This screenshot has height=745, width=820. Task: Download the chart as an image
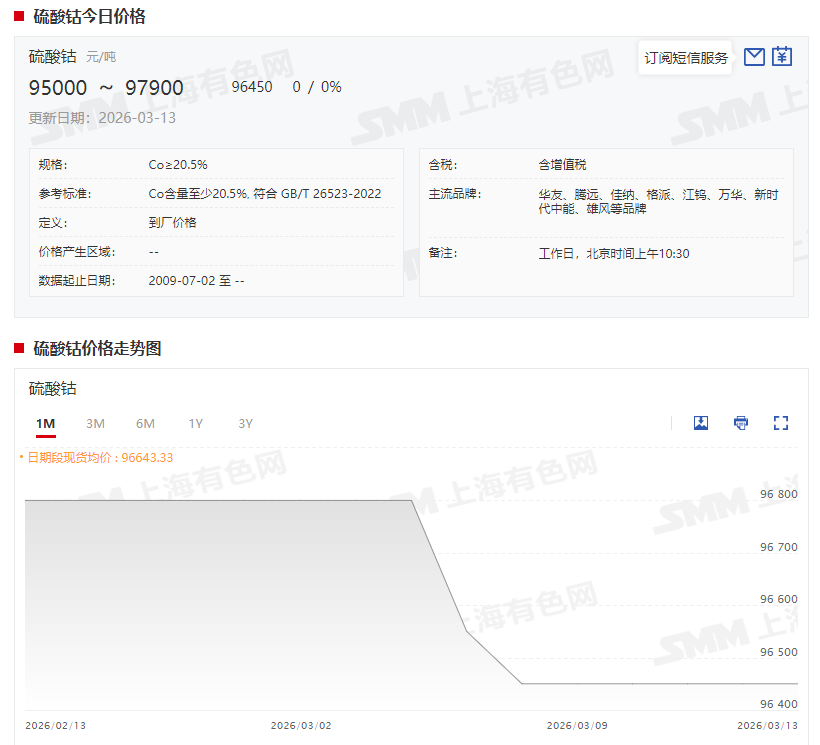[701, 423]
